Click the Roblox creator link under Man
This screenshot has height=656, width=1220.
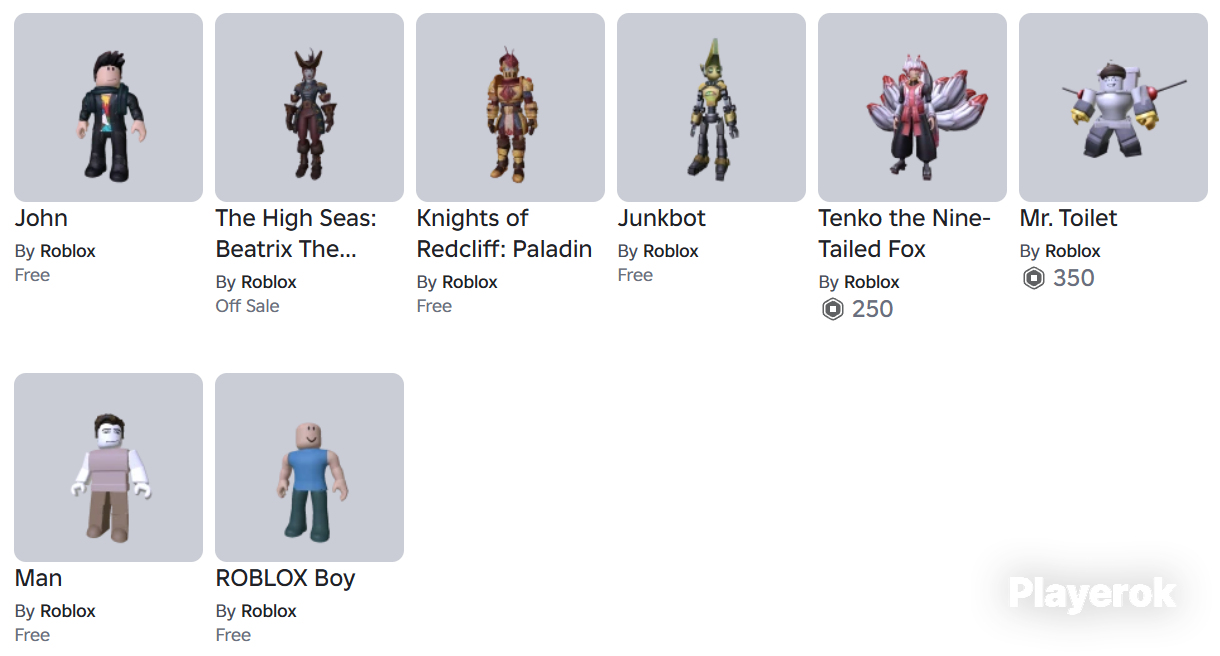pyautogui.click(x=68, y=611)
